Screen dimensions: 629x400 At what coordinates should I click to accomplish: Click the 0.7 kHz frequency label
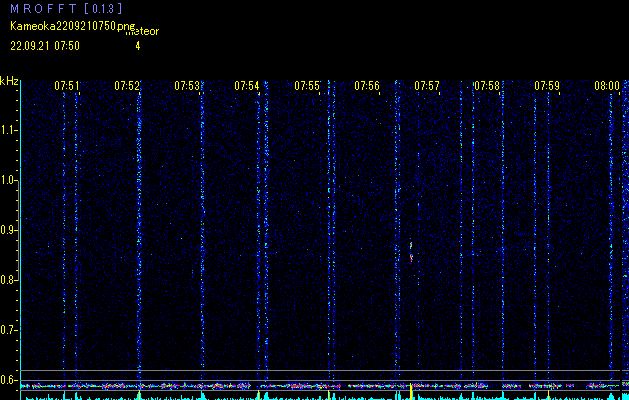pyautogui.click(x=8, y=330)
